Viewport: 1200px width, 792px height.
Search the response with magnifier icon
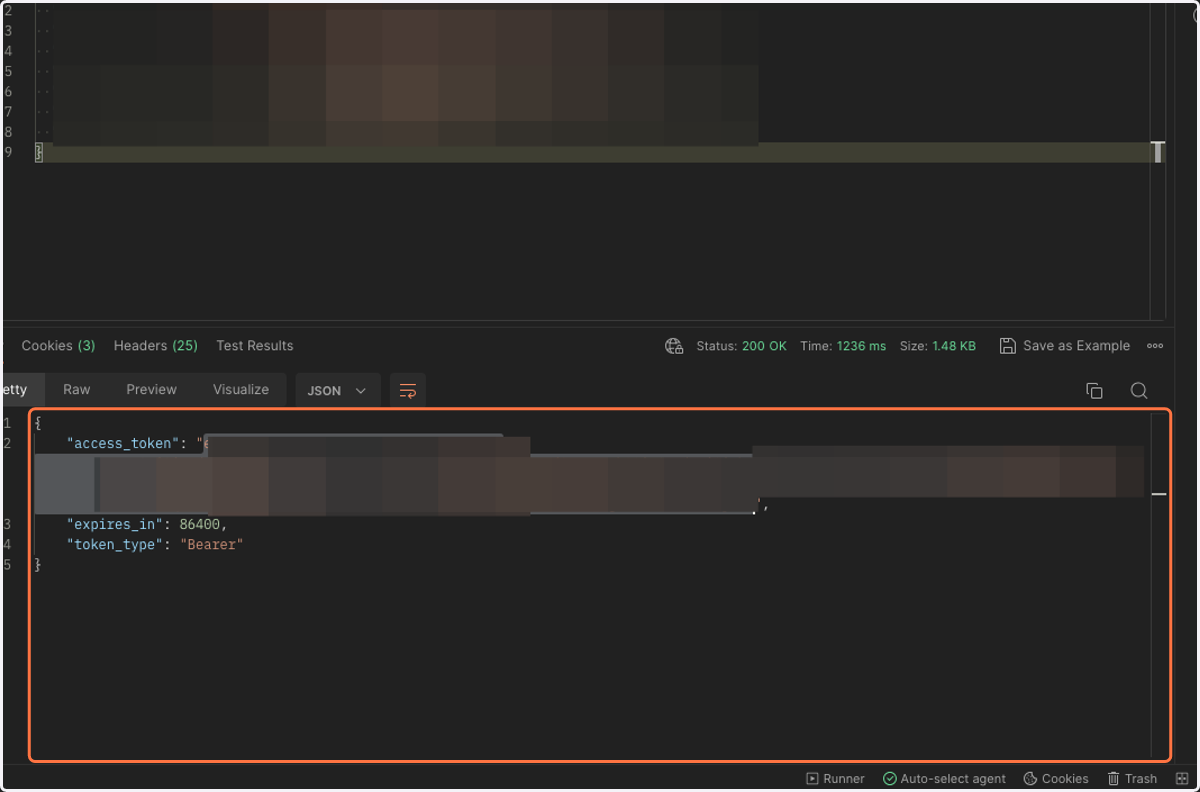[x=1139, y=391]
